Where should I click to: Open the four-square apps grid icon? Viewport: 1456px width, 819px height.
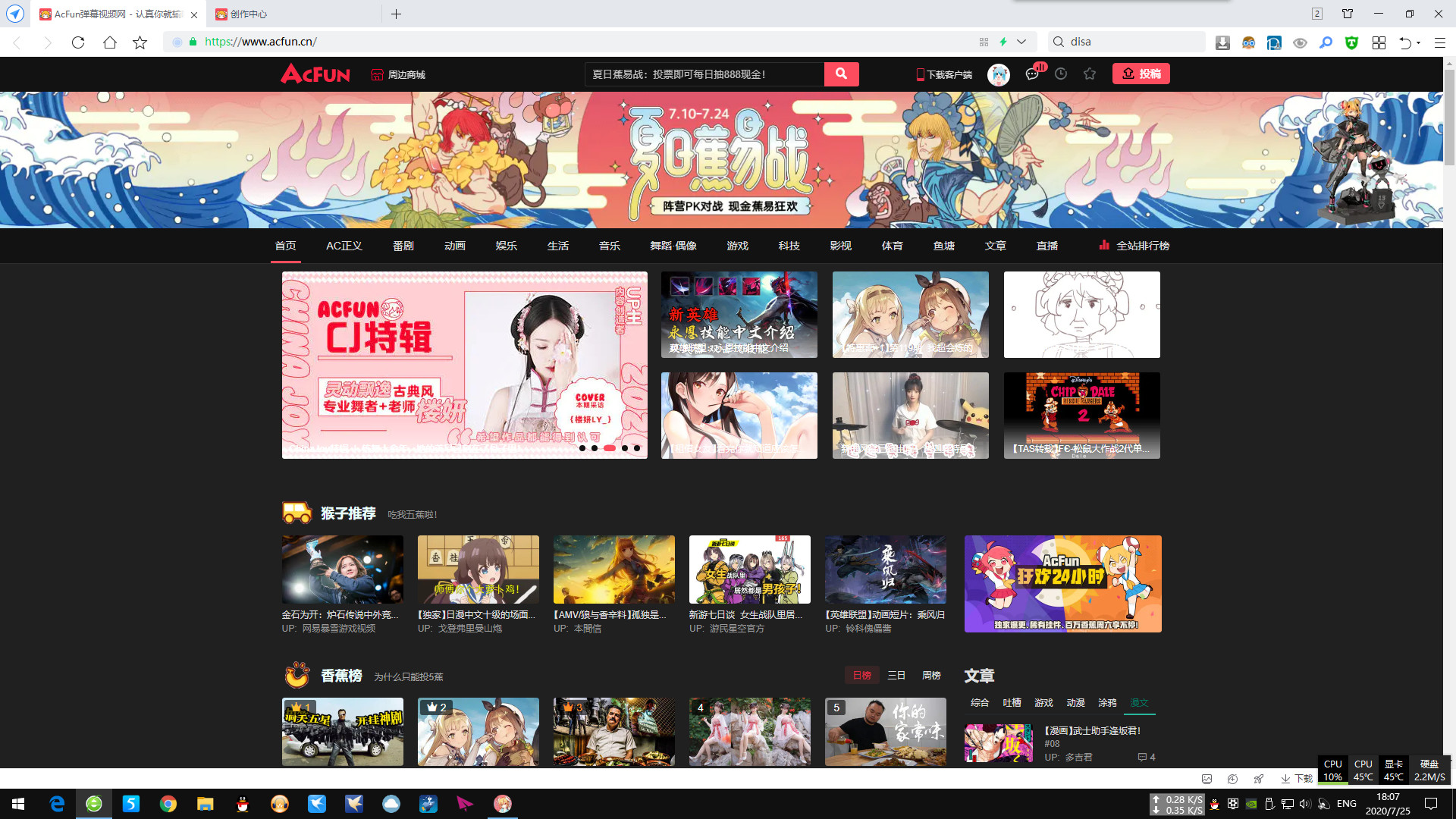(1379, 42)
